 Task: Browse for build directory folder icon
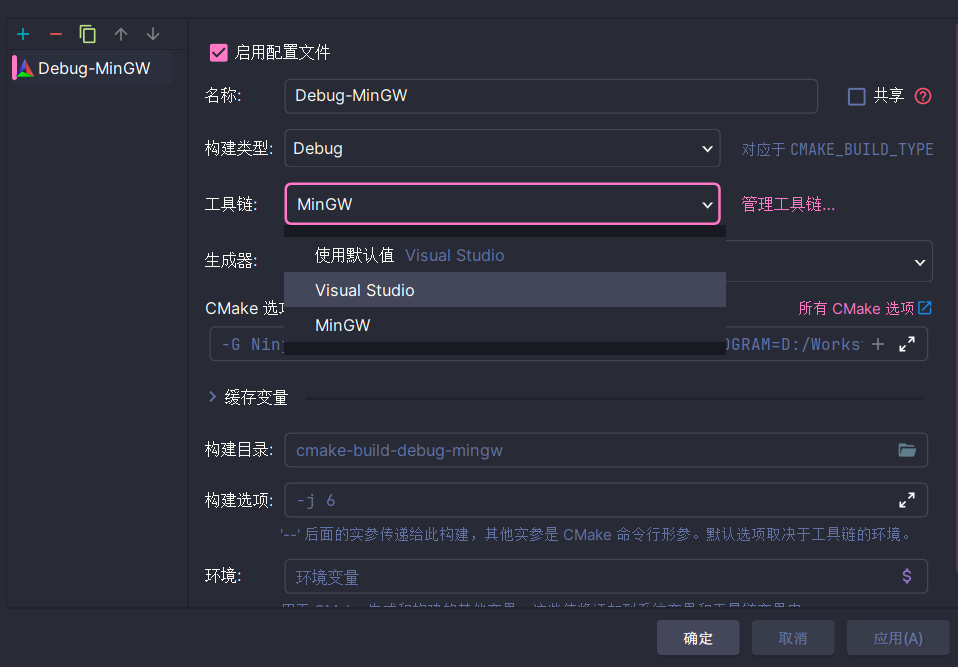(x=907, y=450)
